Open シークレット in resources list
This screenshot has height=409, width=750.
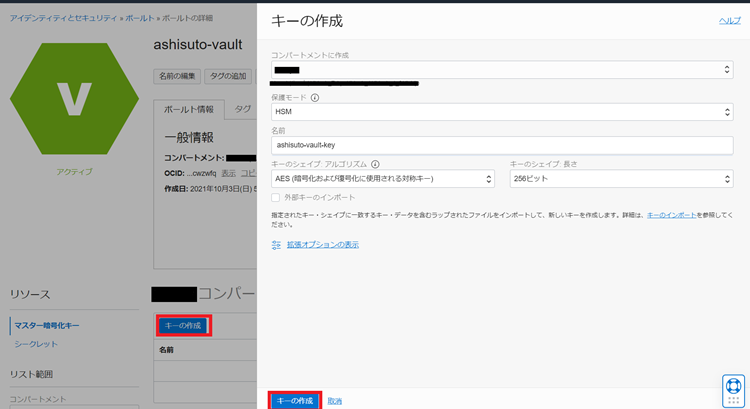click(x=36, y=344)
